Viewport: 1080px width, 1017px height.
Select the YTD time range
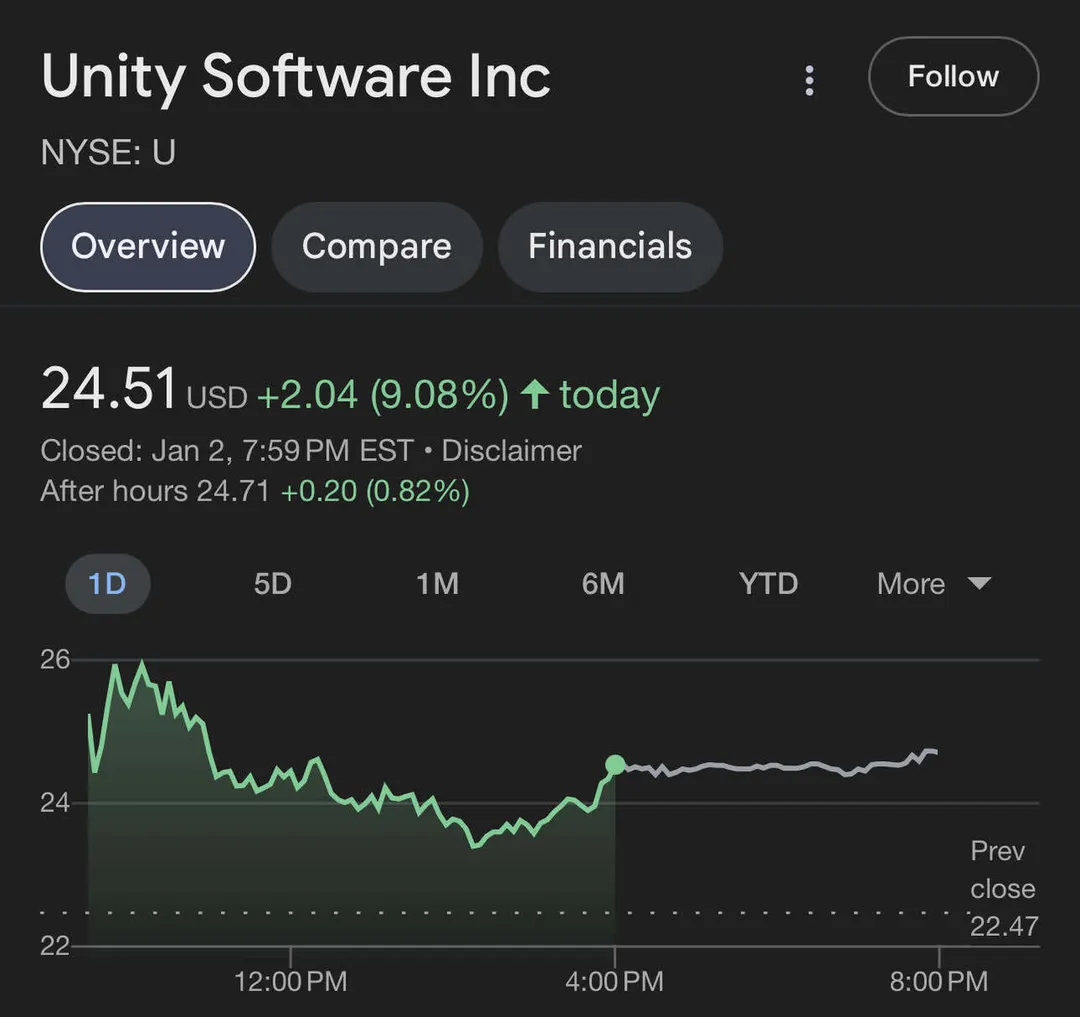tap(768, 584)
